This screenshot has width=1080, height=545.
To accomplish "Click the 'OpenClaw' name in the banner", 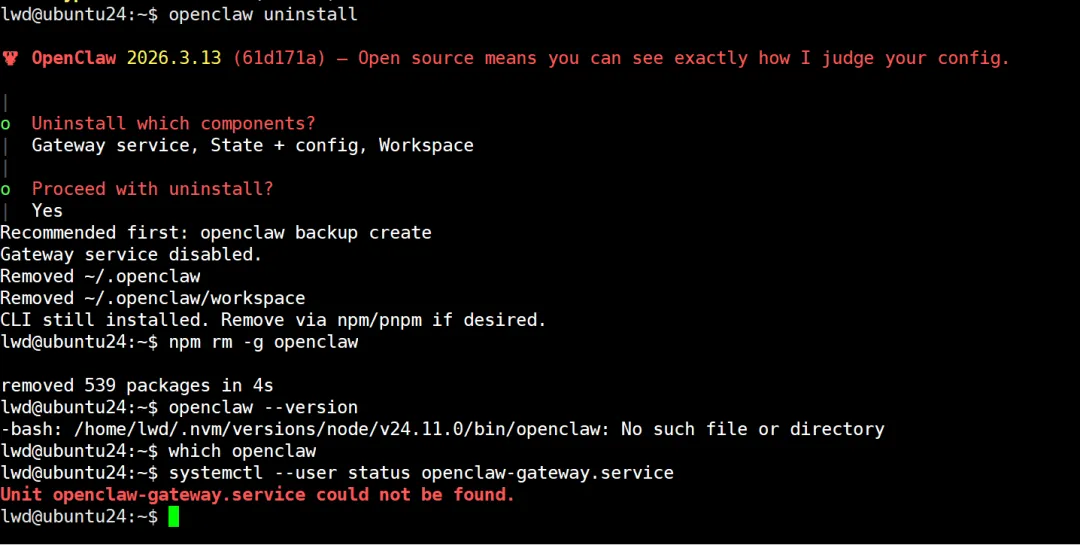I will tap(74, 58).
